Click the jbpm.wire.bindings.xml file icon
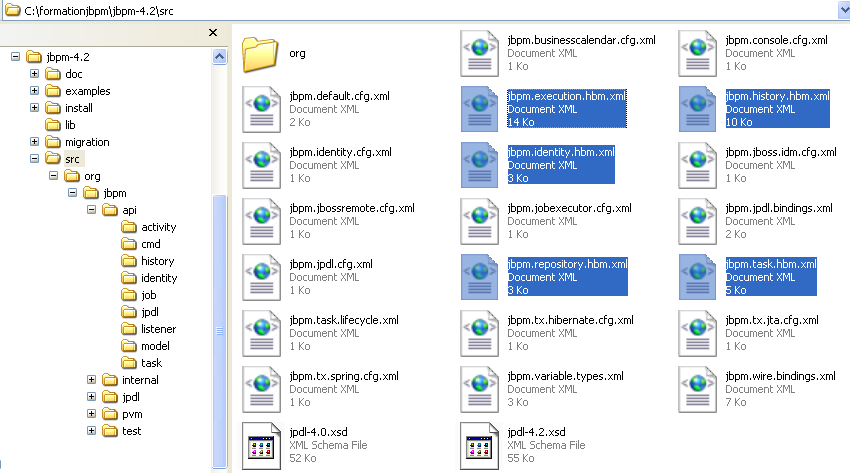This screenshot has height=473, width=850. pyautogui.click(x=697, y=388)
